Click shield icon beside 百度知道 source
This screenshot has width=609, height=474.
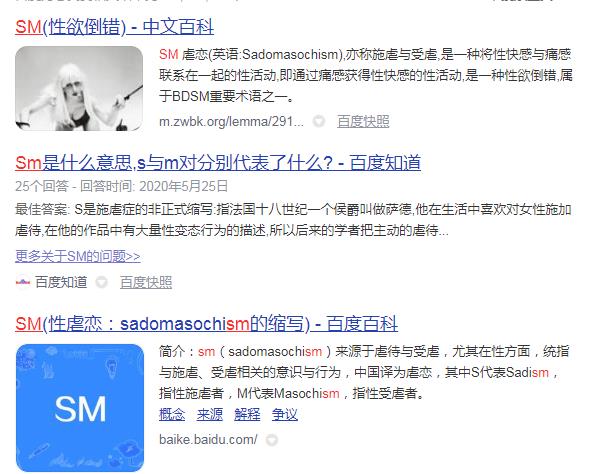(102, 282)
